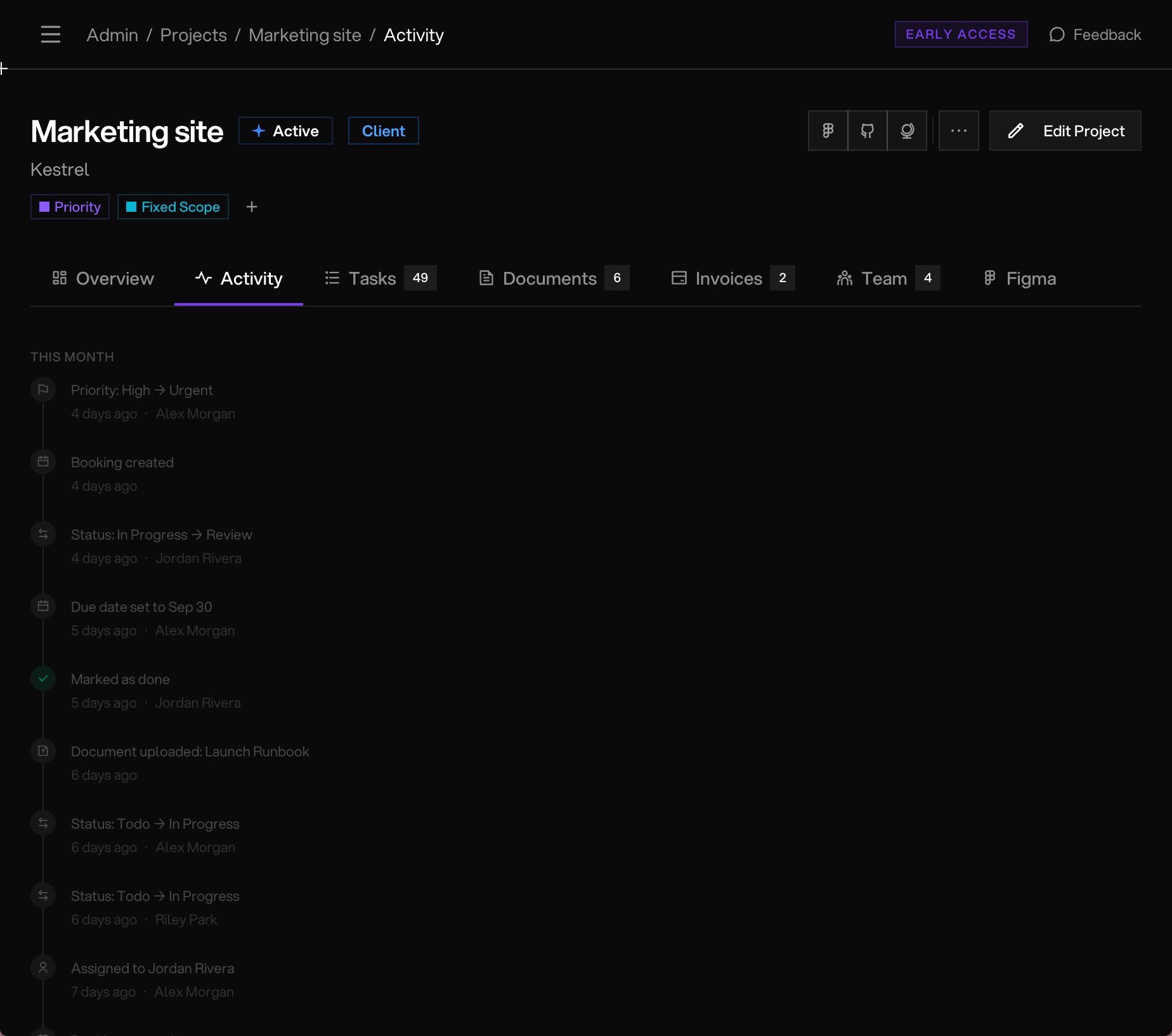
Task: Click 'Document uploaded: Launch Runbook' entry
Action: [190, 751]
